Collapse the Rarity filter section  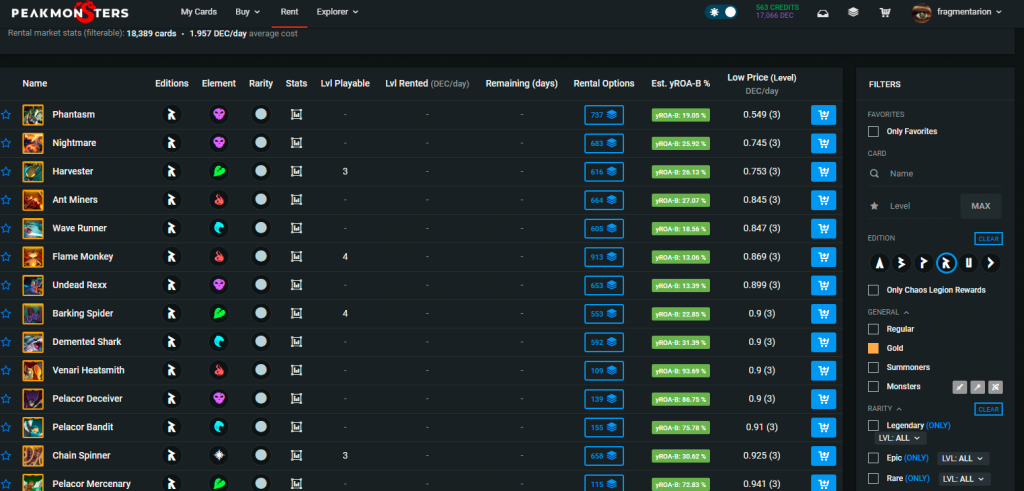(884, 409)
